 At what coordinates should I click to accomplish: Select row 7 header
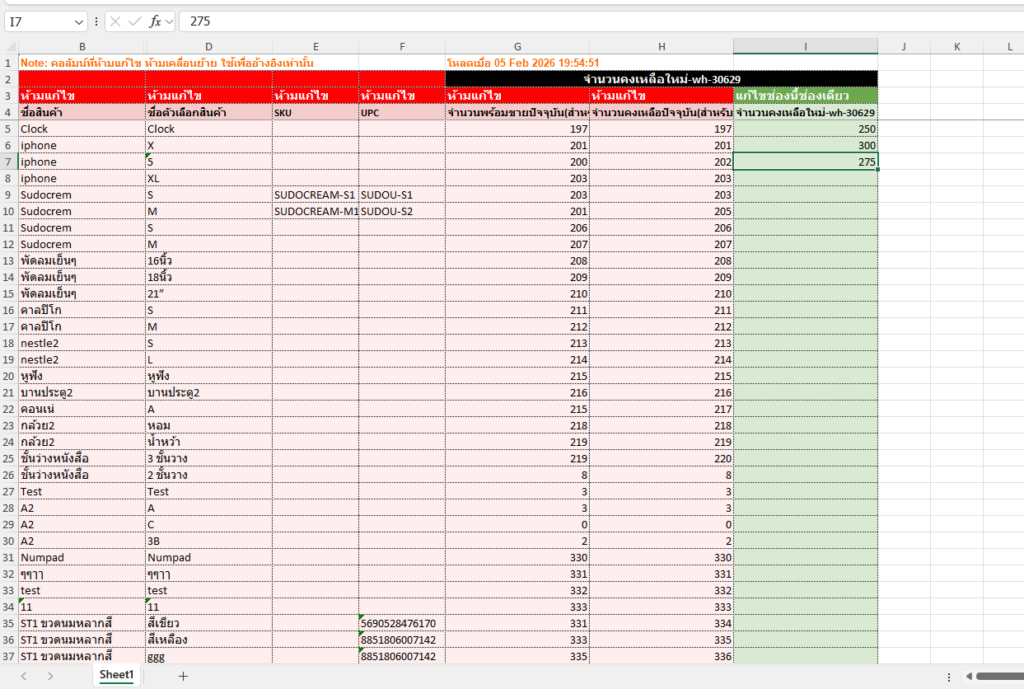(9, 162)
